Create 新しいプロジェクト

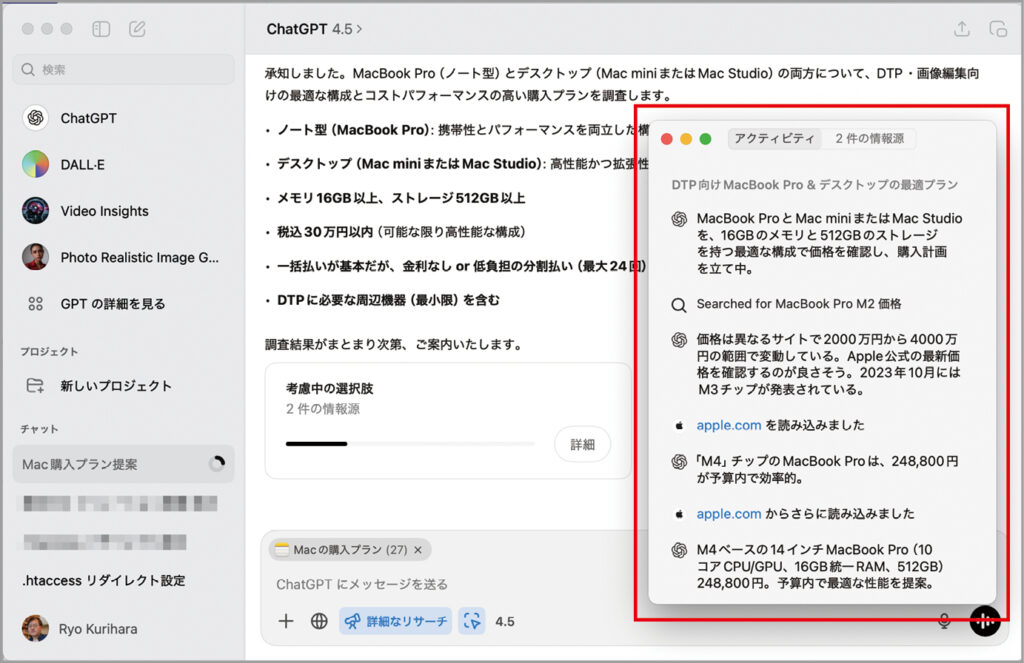(116, 385)
